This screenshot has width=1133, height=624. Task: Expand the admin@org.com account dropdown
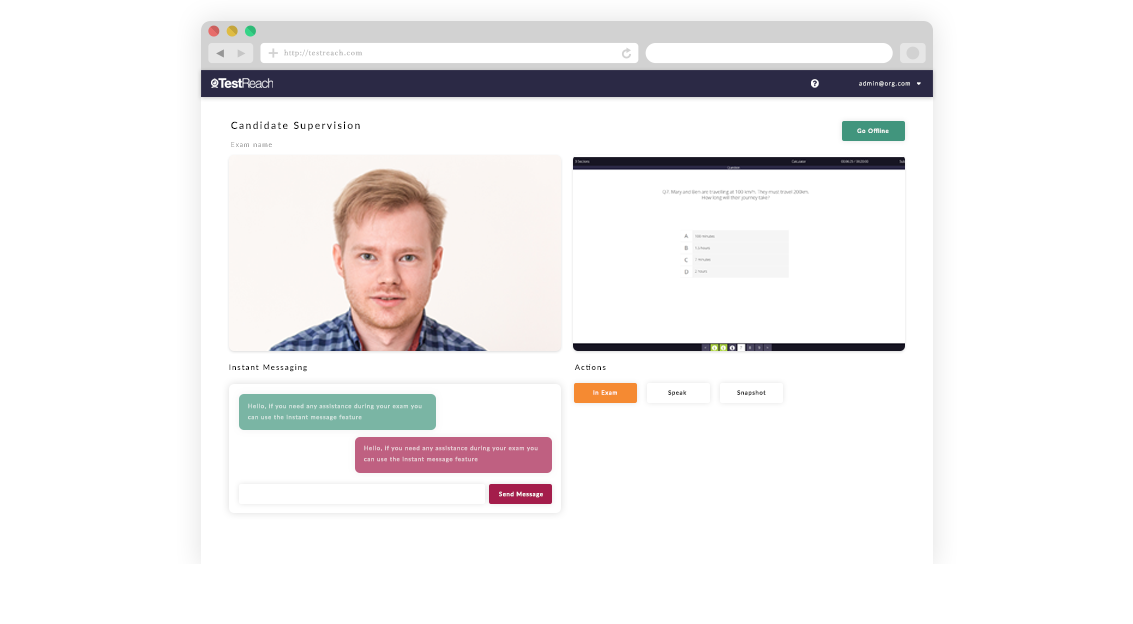point(889,84)
